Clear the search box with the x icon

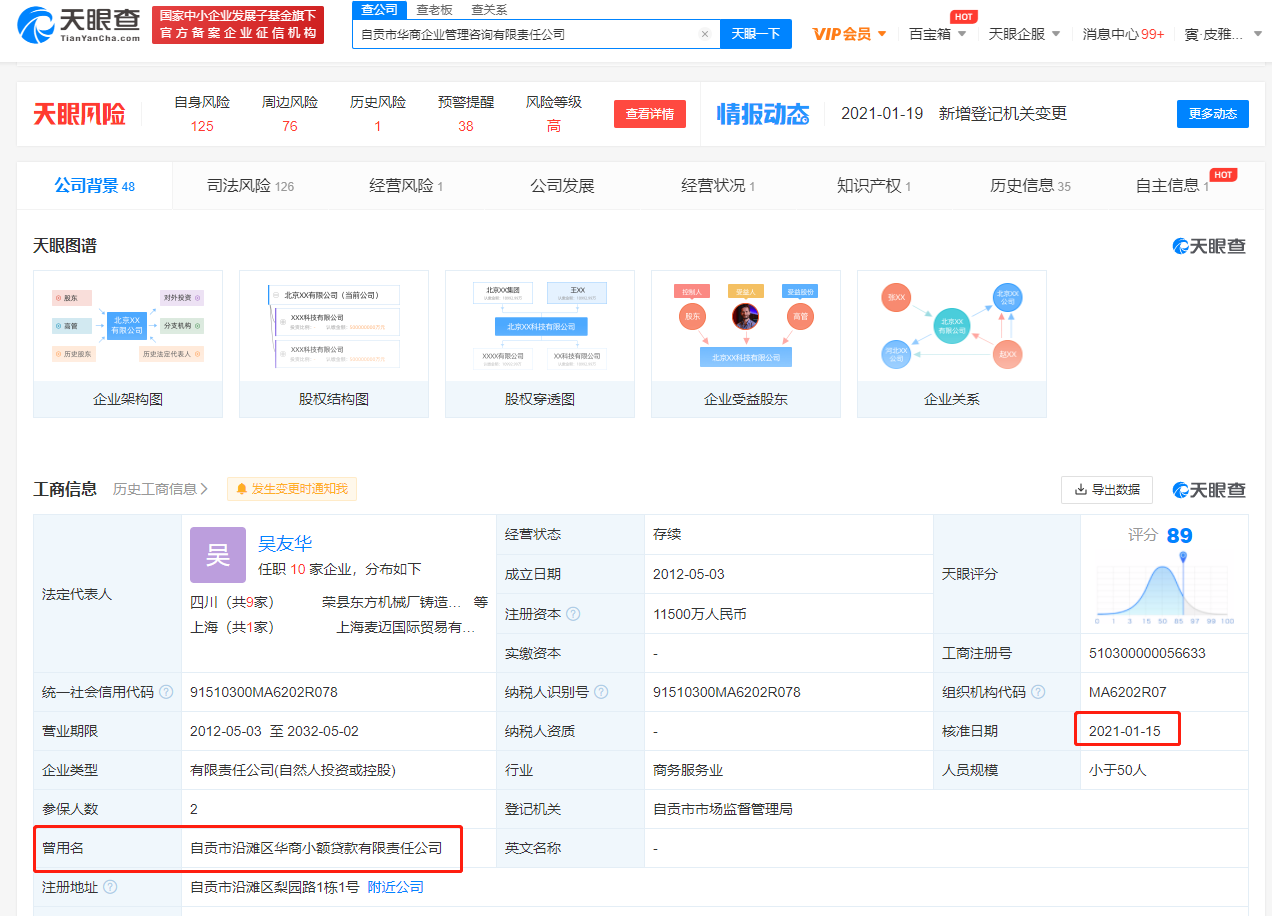pyautogui.click(x=704, y=34)
